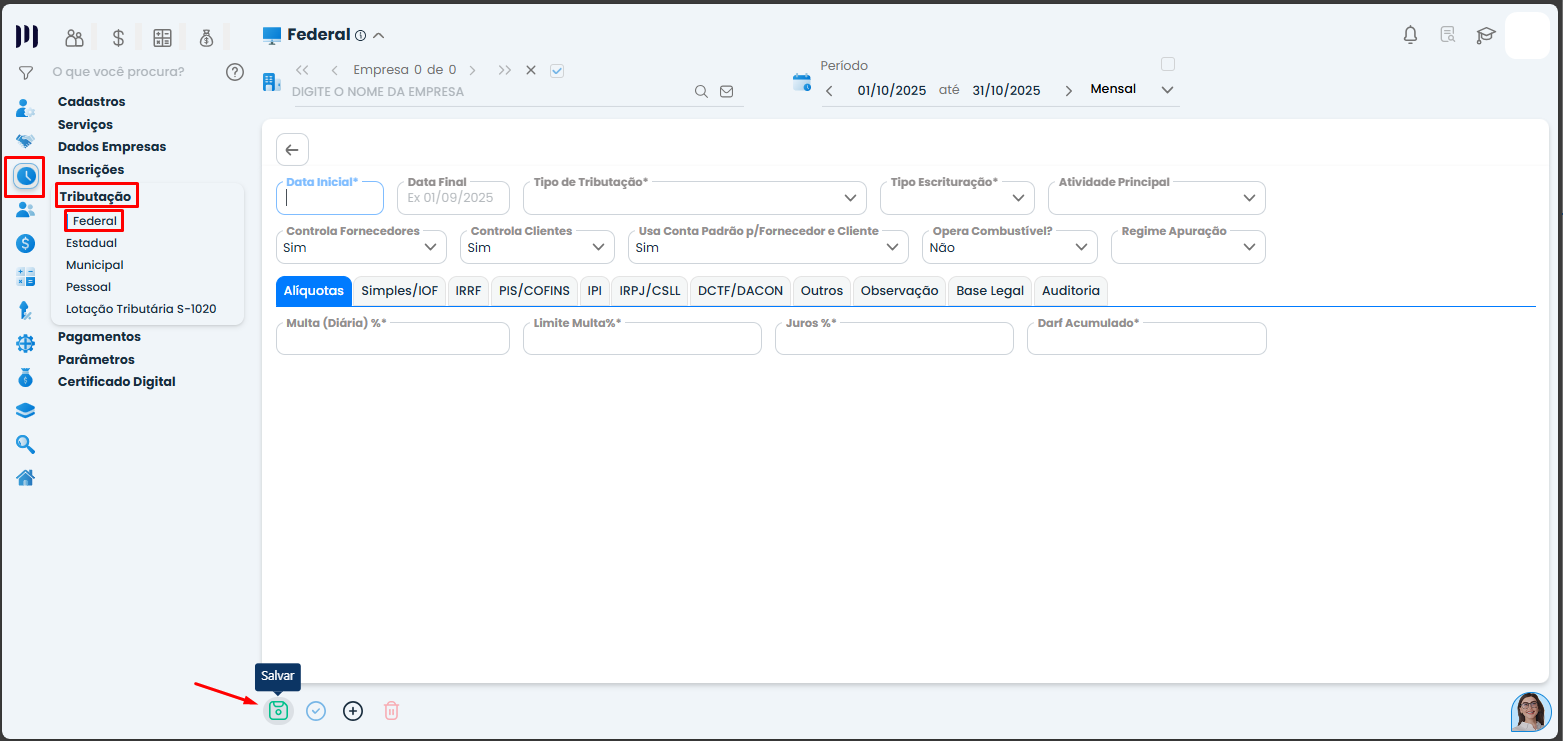The image size is (1563, 741).
Task: Click the Salvar (save) icon
Action: coord(278,711)
